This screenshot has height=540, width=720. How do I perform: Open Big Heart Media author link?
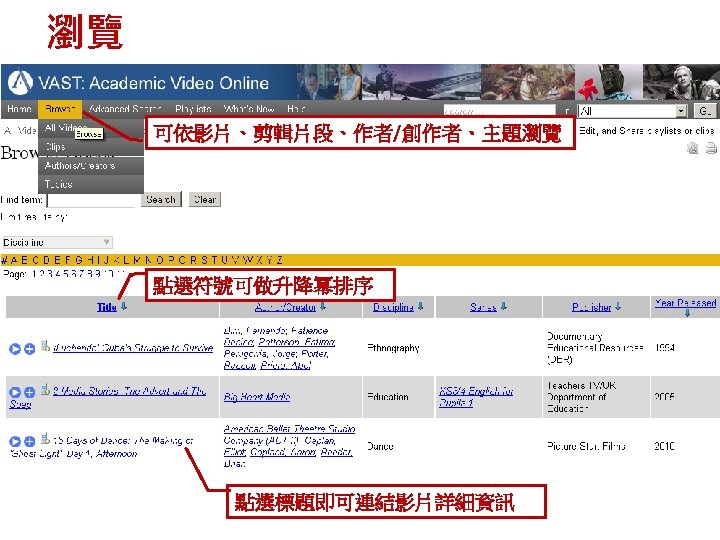(x=257, y=396)
